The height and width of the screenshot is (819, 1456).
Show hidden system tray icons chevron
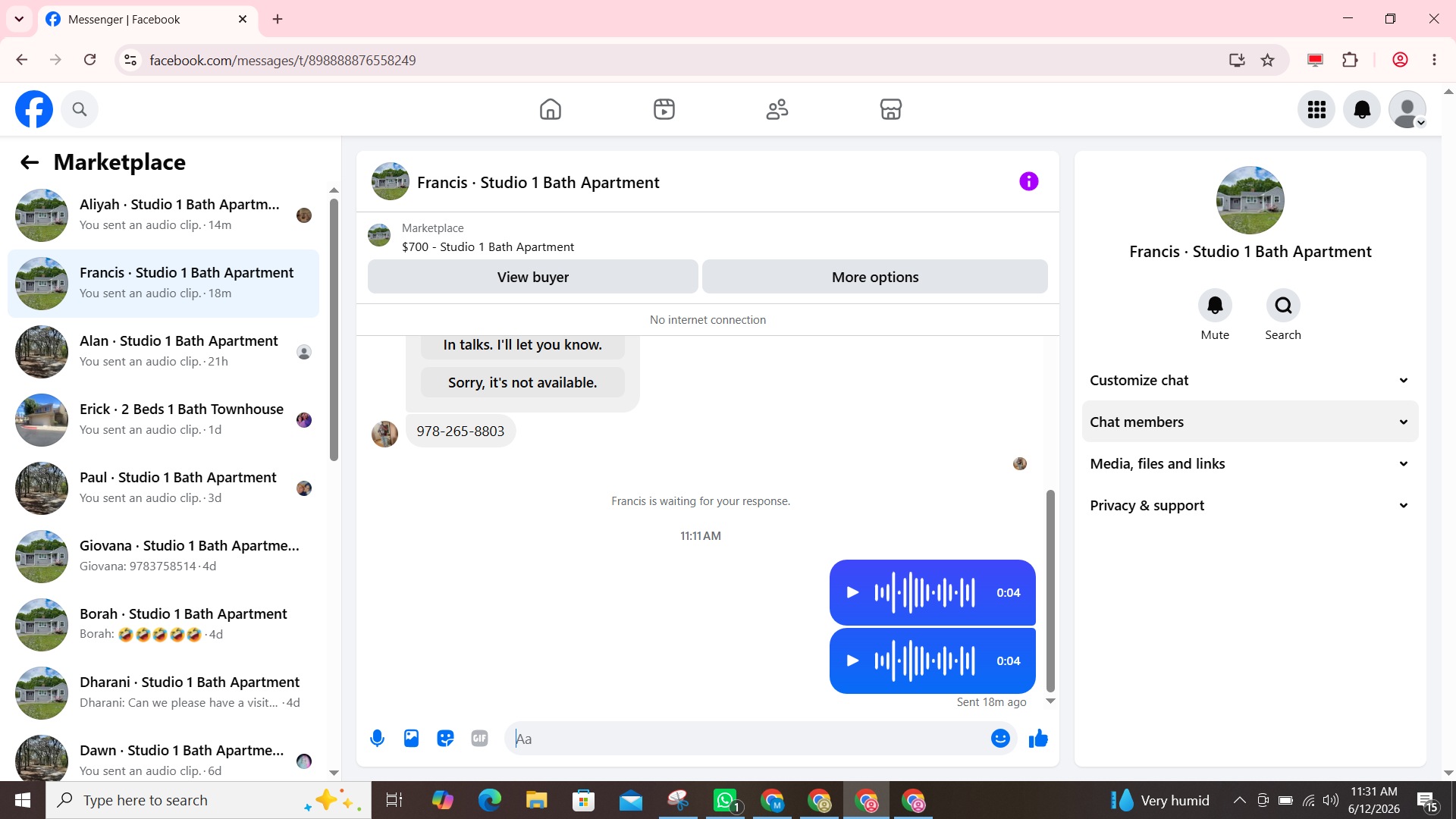[x=1239, y=800]
